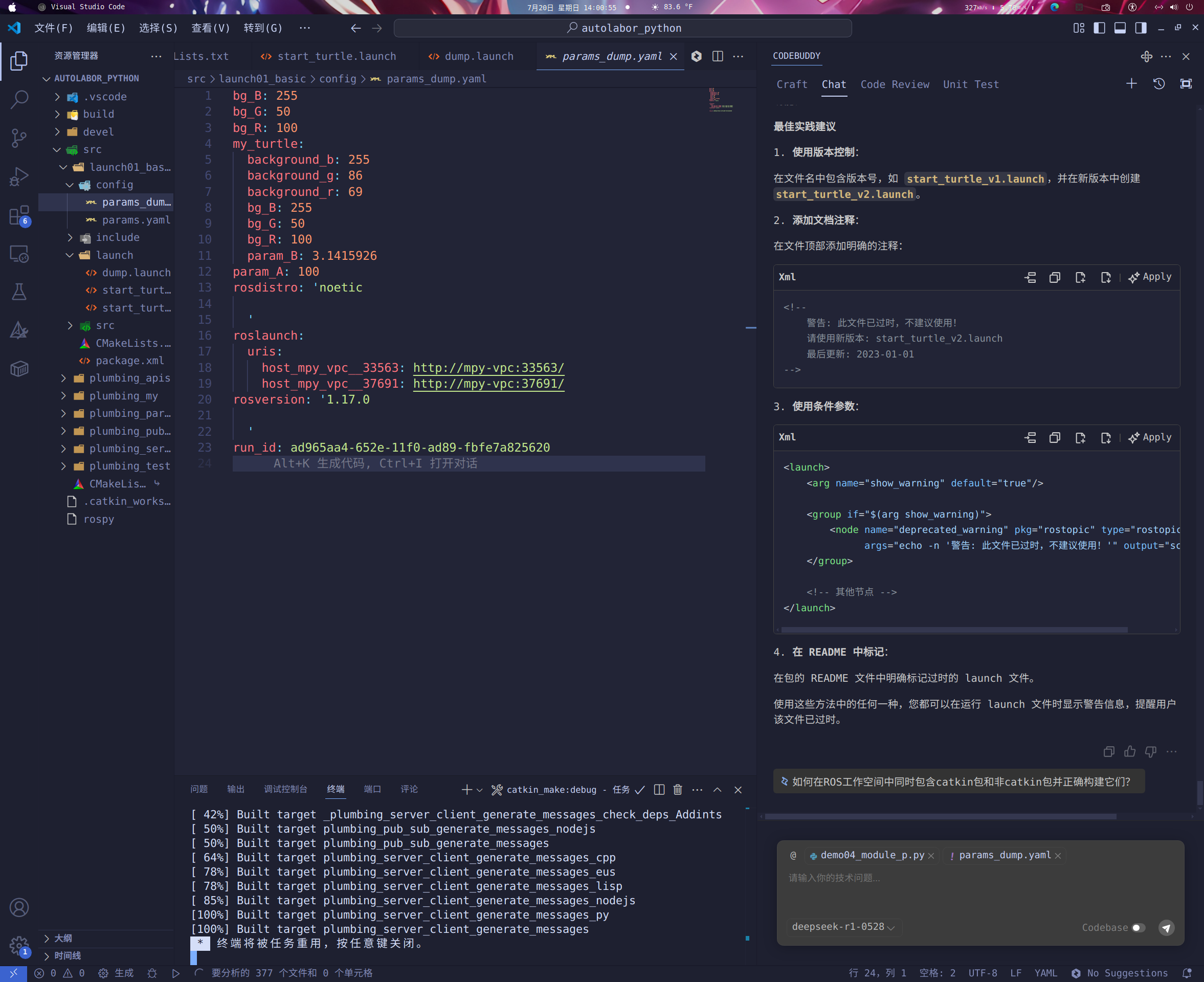Open the deepseek-r1-0528 model dropdown
Viewport: 1204px width, 982px height.
842,927
